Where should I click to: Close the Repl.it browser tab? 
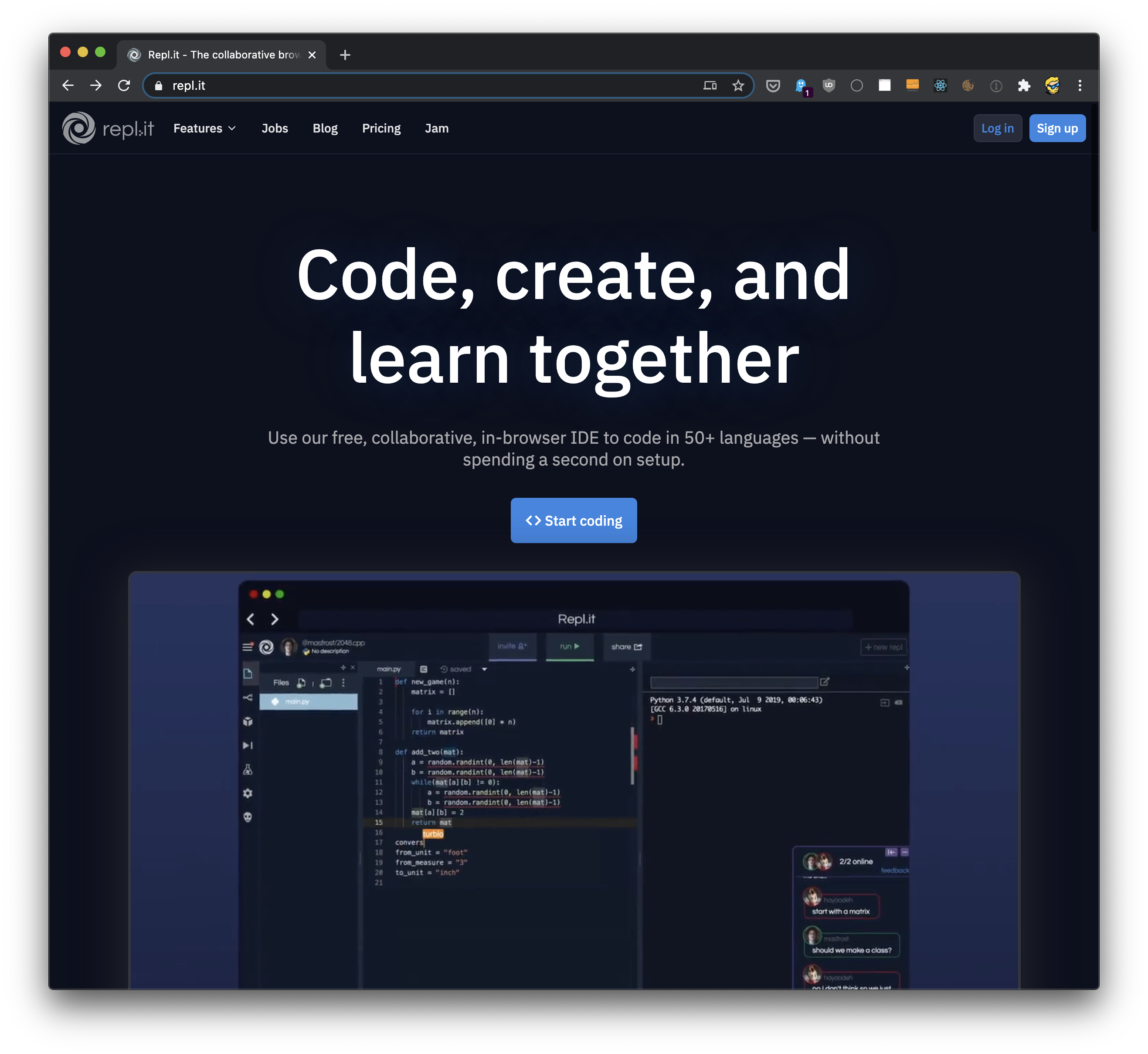(x=312, y=55)
